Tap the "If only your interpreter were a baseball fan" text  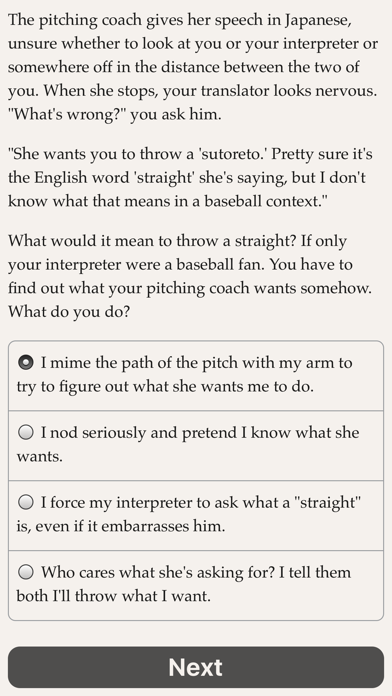[x=180, y=253]
